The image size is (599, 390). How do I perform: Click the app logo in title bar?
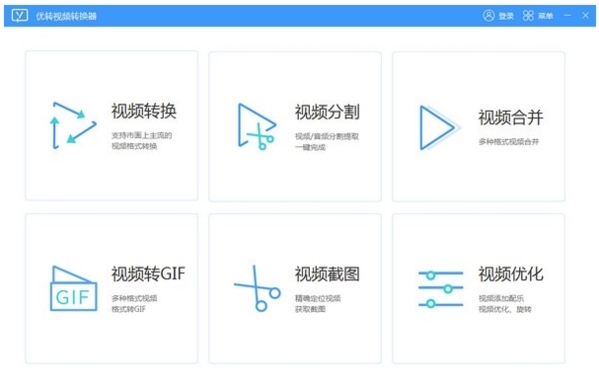point(20,16)
